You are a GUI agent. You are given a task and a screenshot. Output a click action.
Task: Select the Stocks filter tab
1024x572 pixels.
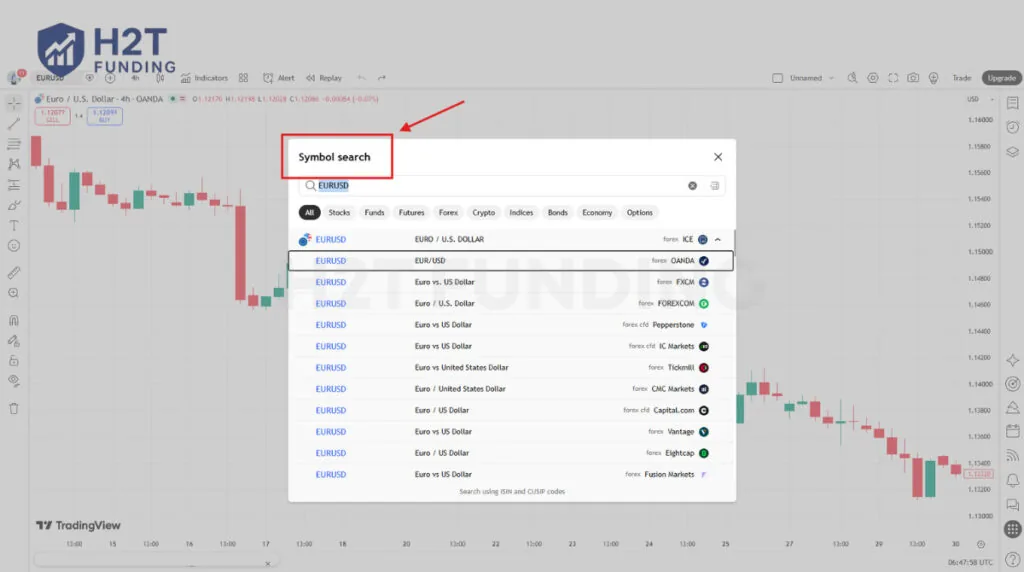339,212
